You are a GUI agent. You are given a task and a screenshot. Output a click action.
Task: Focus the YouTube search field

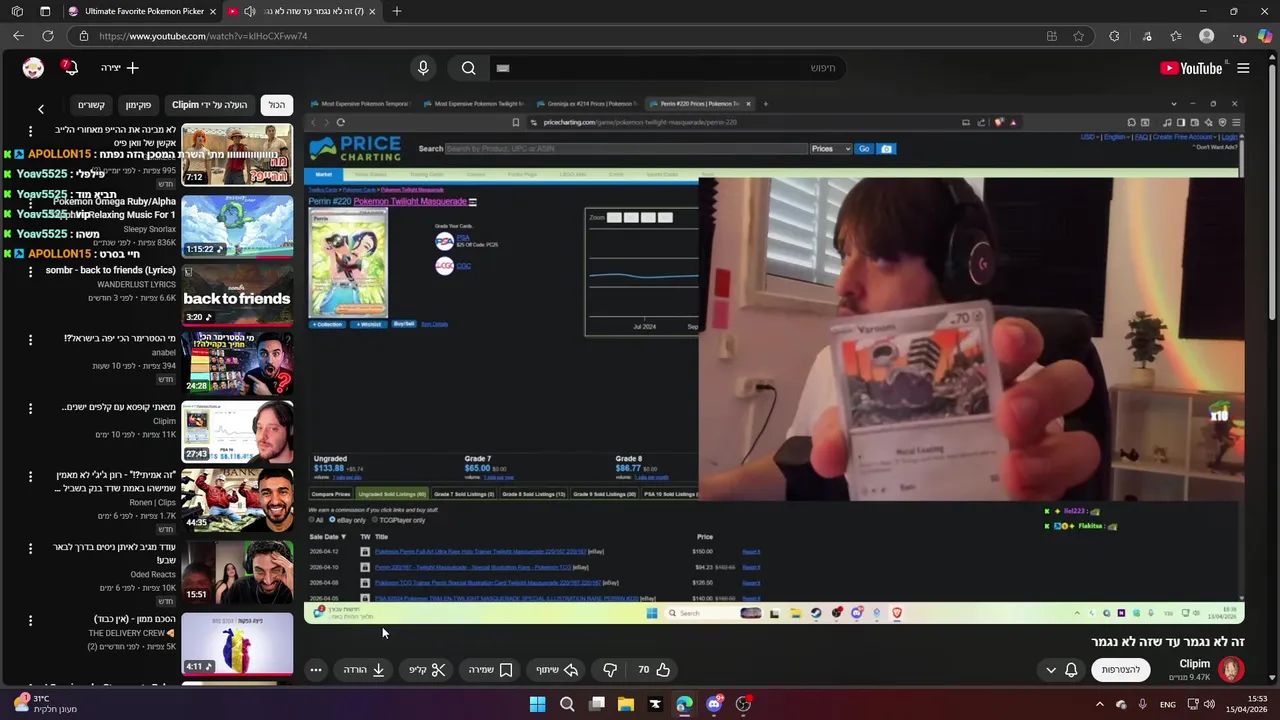(x=667, y=68)
